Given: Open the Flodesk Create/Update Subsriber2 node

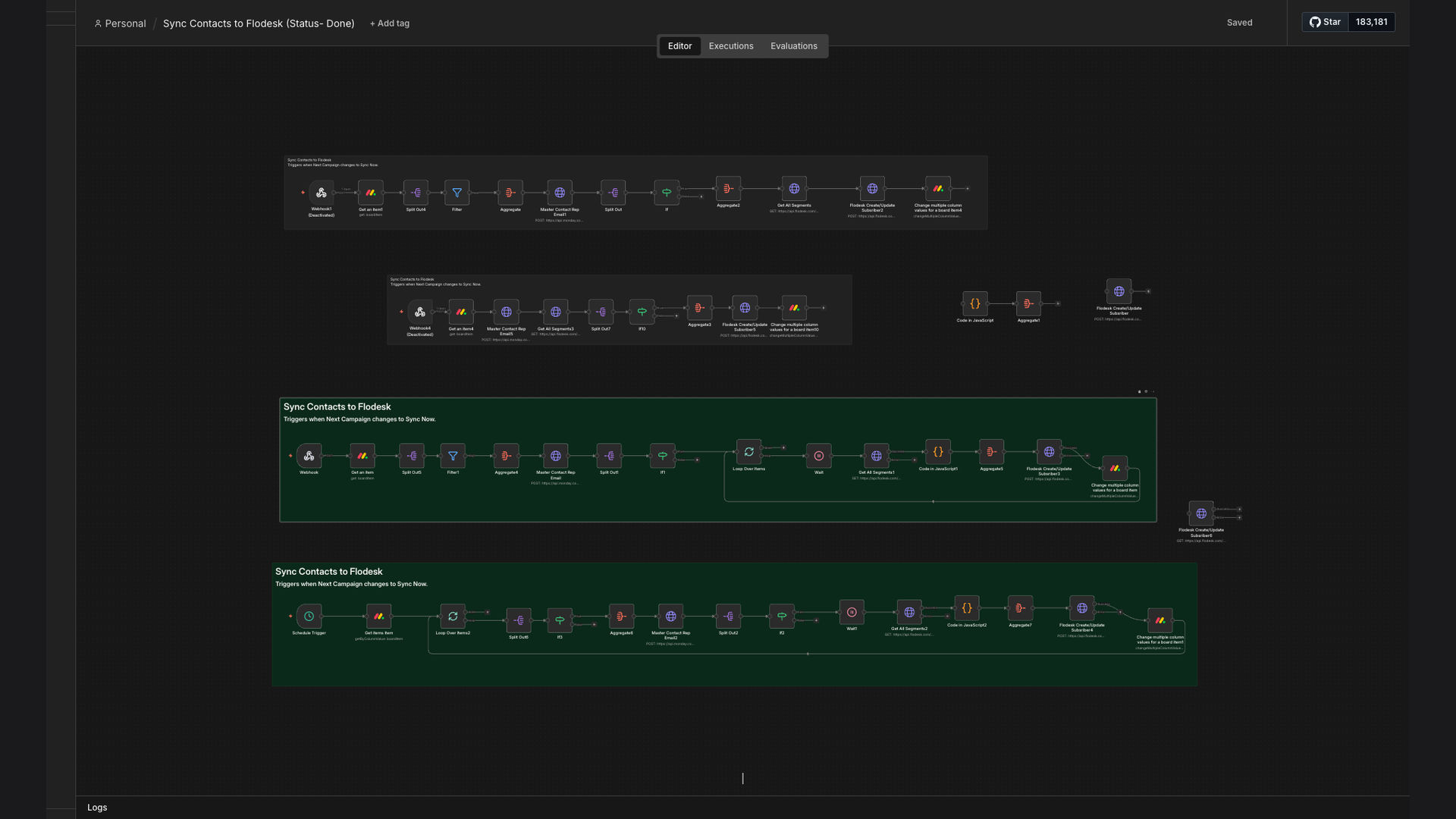Looking at the screenshot, I should click(x=872, y=189).
